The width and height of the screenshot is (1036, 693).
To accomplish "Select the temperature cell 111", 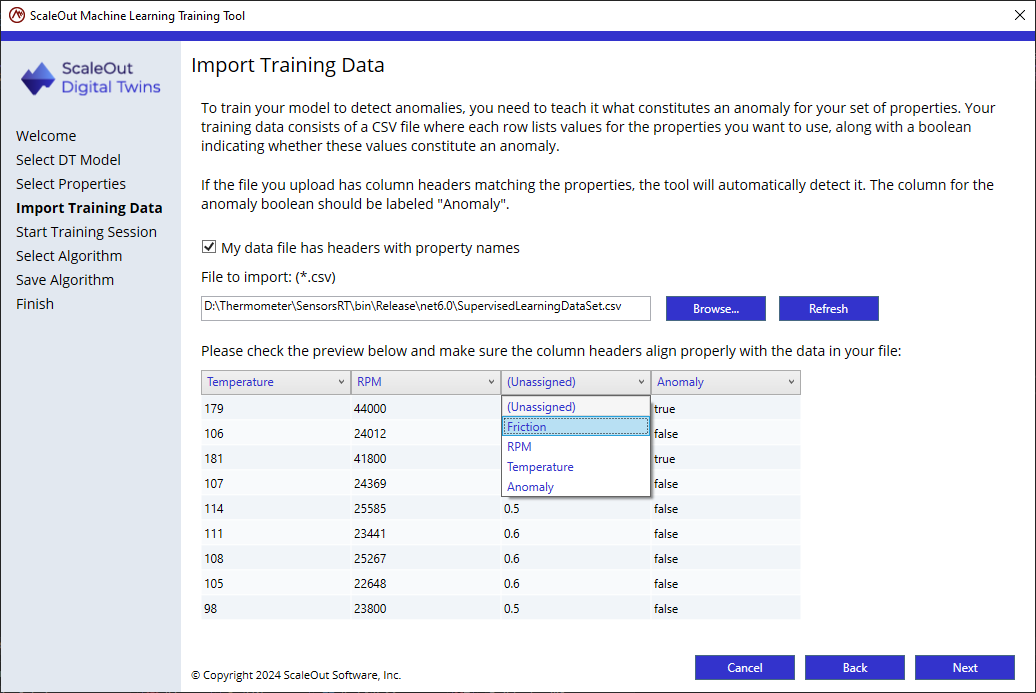I will pyautogui.click(x=276, y=534).
